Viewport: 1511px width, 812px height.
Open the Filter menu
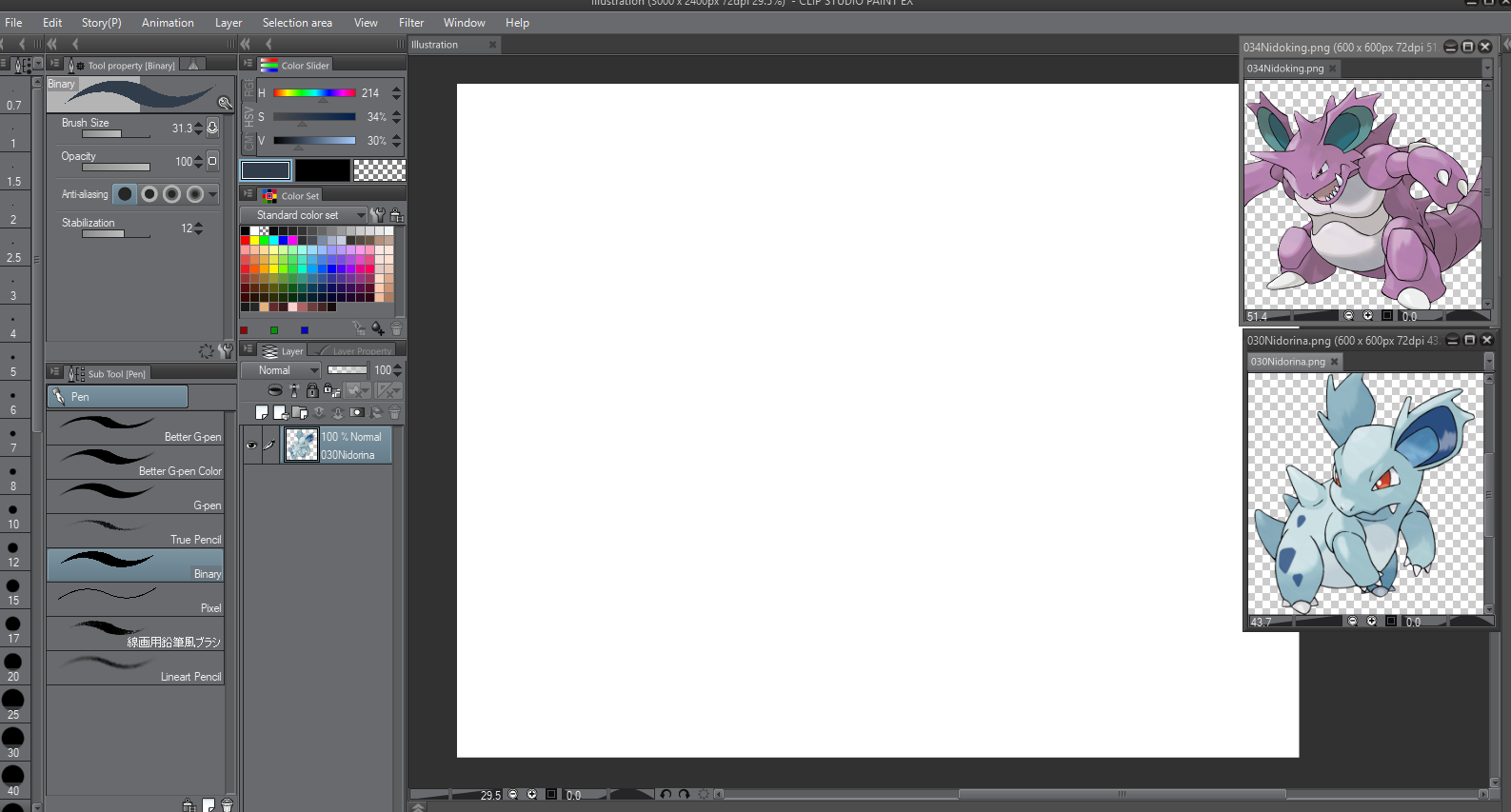coord(411,23)
